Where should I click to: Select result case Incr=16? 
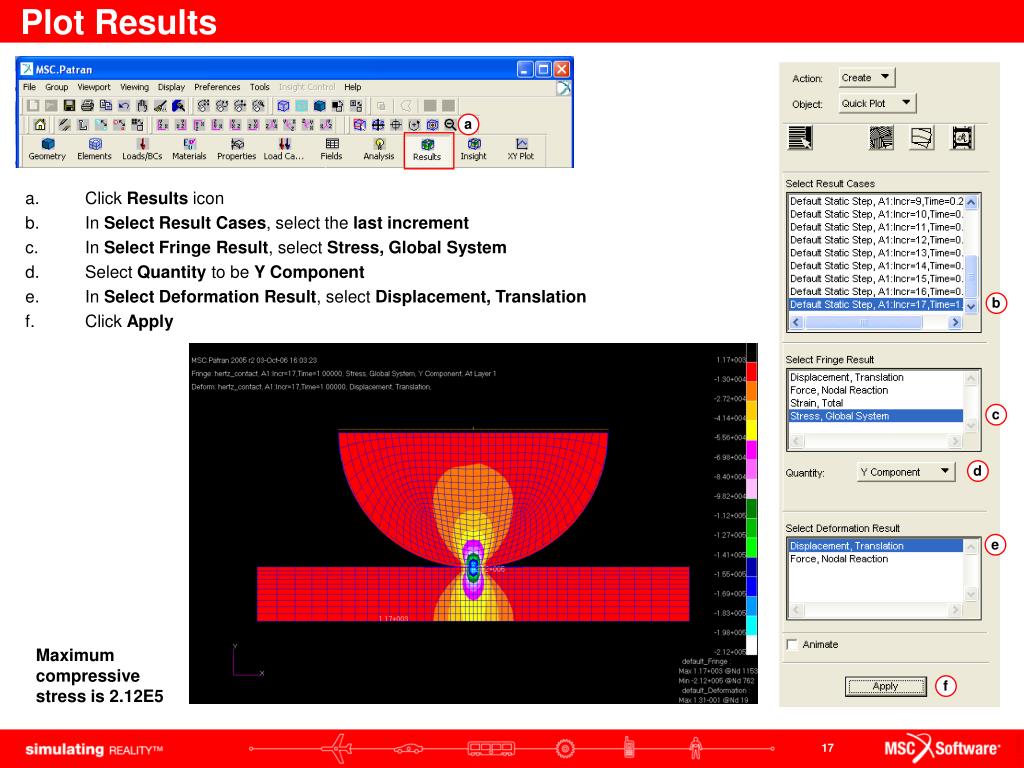pos(876,291)
